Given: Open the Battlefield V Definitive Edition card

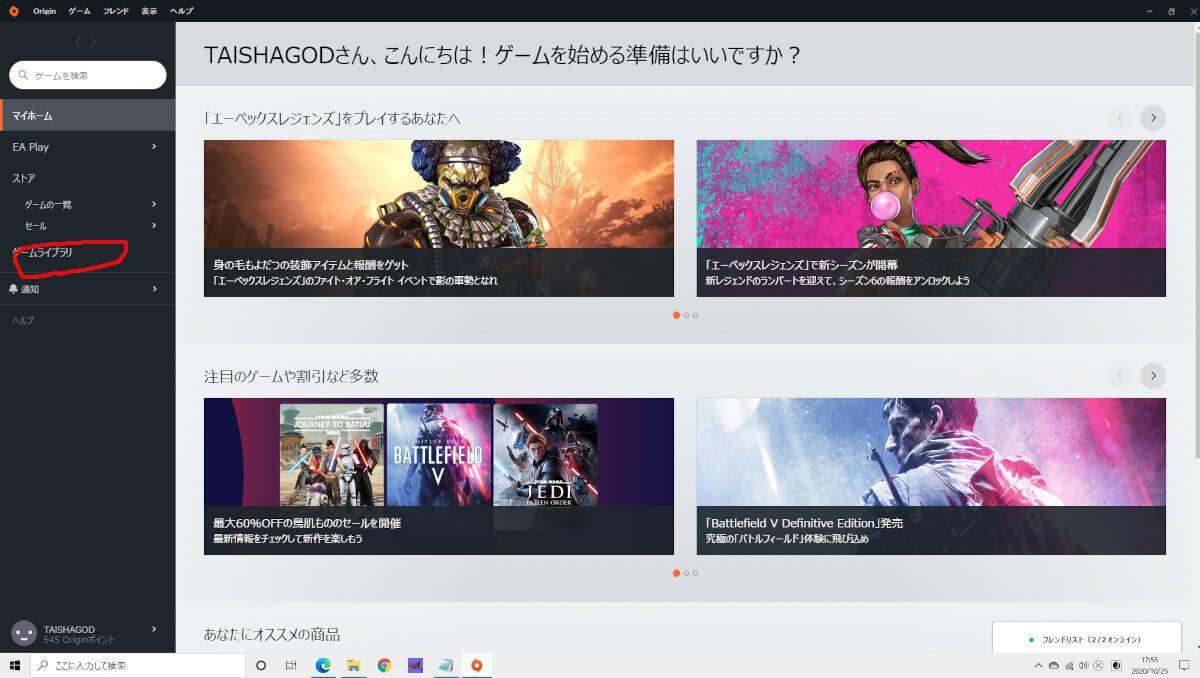Looking at the screenshot, I should 931,476.
